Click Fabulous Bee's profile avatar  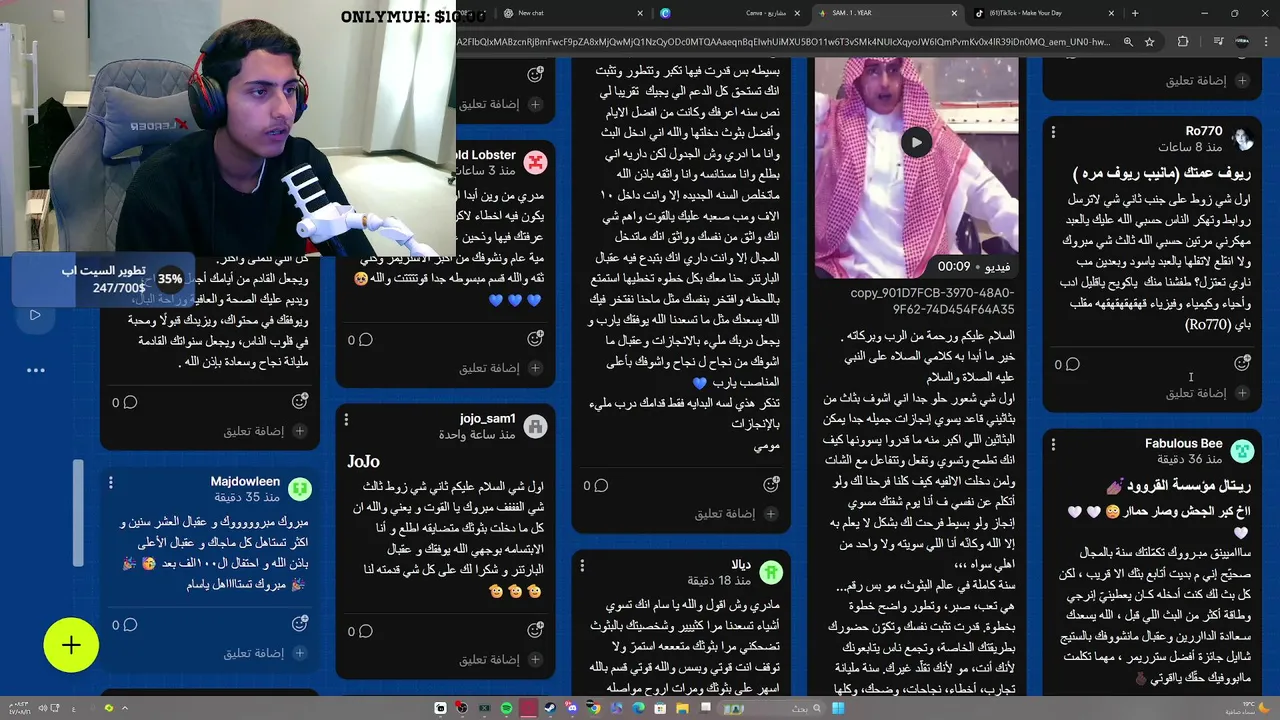point(1242,450)
